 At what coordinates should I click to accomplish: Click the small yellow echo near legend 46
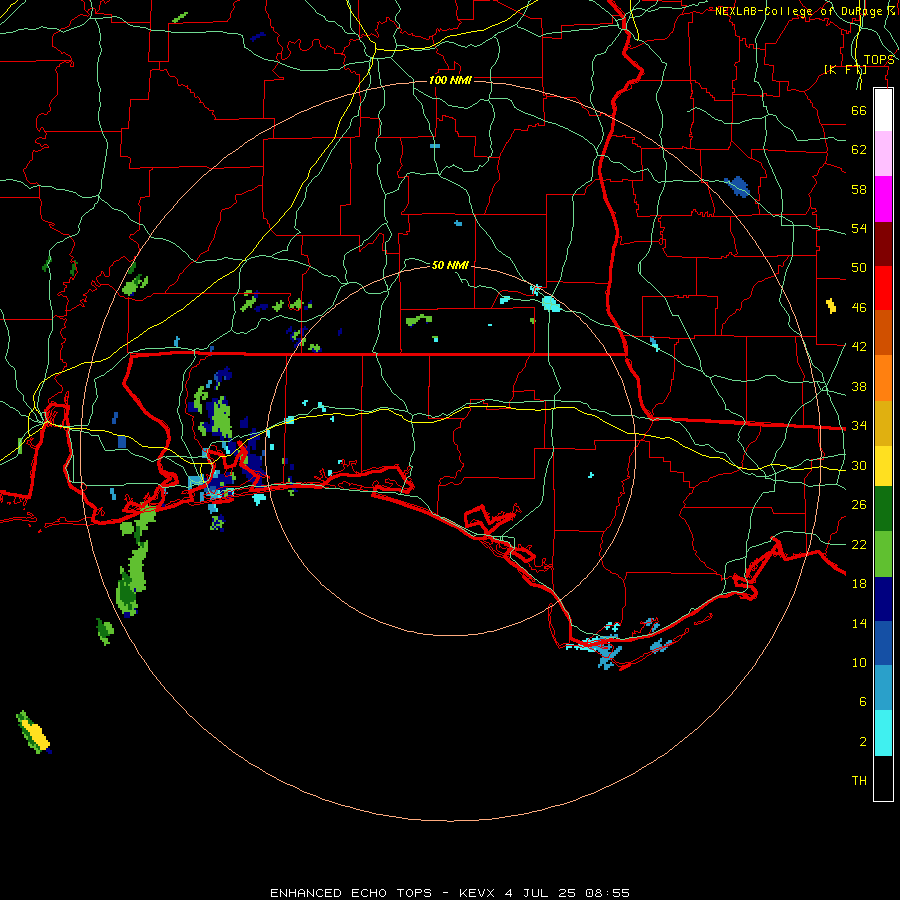[831, 306]
